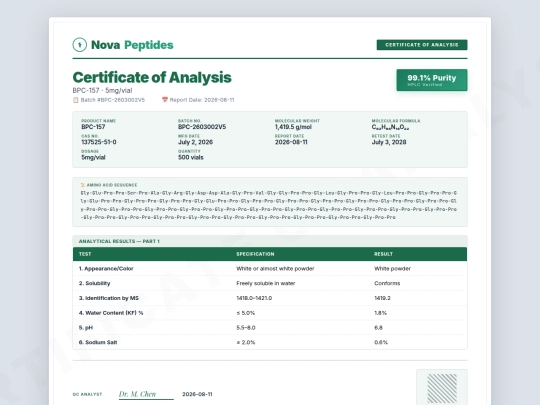Click the icon beside Amino Acid Sequence label
The image size is (540, 405).
coord(83,185)
